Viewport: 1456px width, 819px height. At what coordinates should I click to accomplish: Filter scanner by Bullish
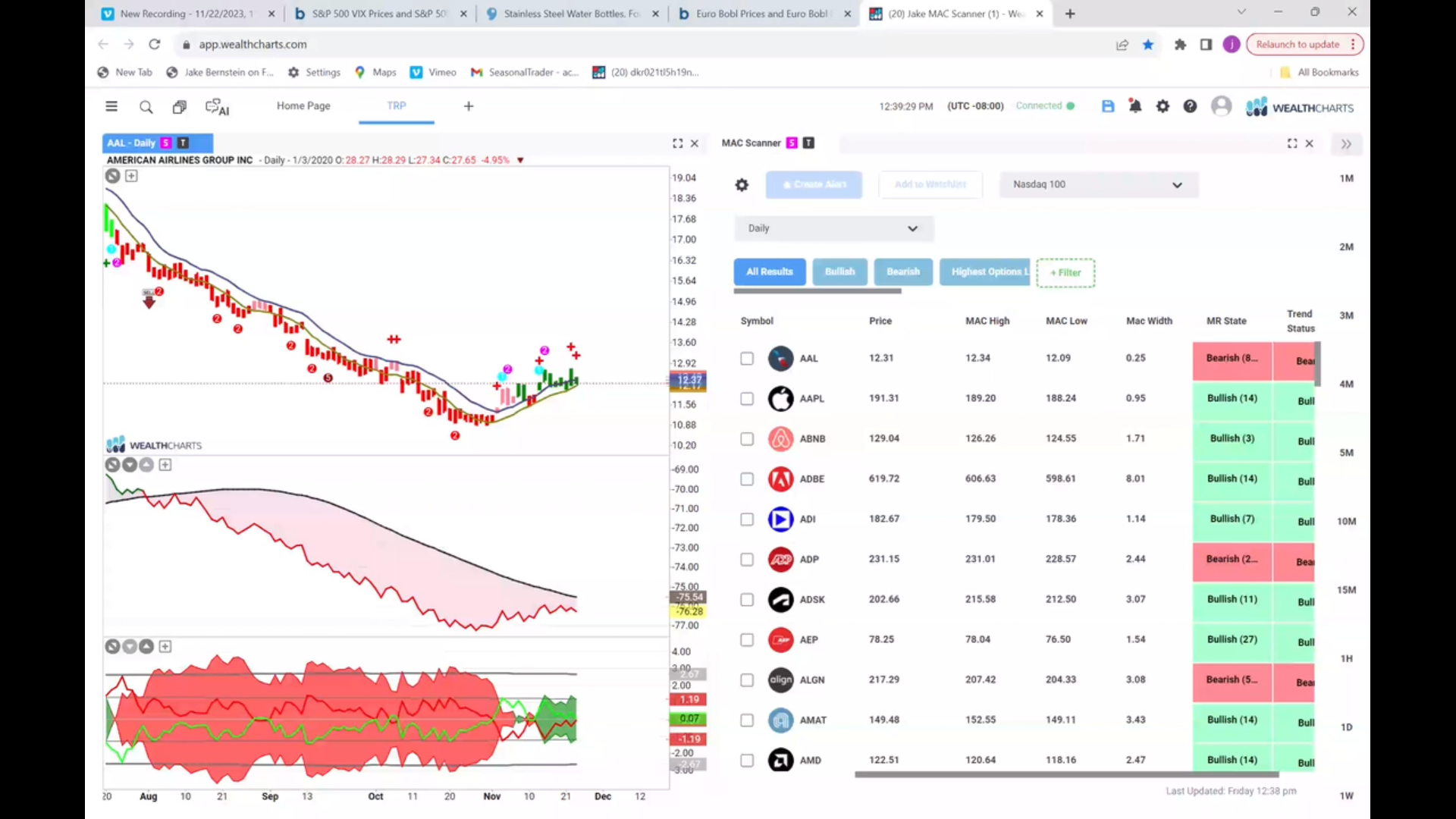[839, 272]
